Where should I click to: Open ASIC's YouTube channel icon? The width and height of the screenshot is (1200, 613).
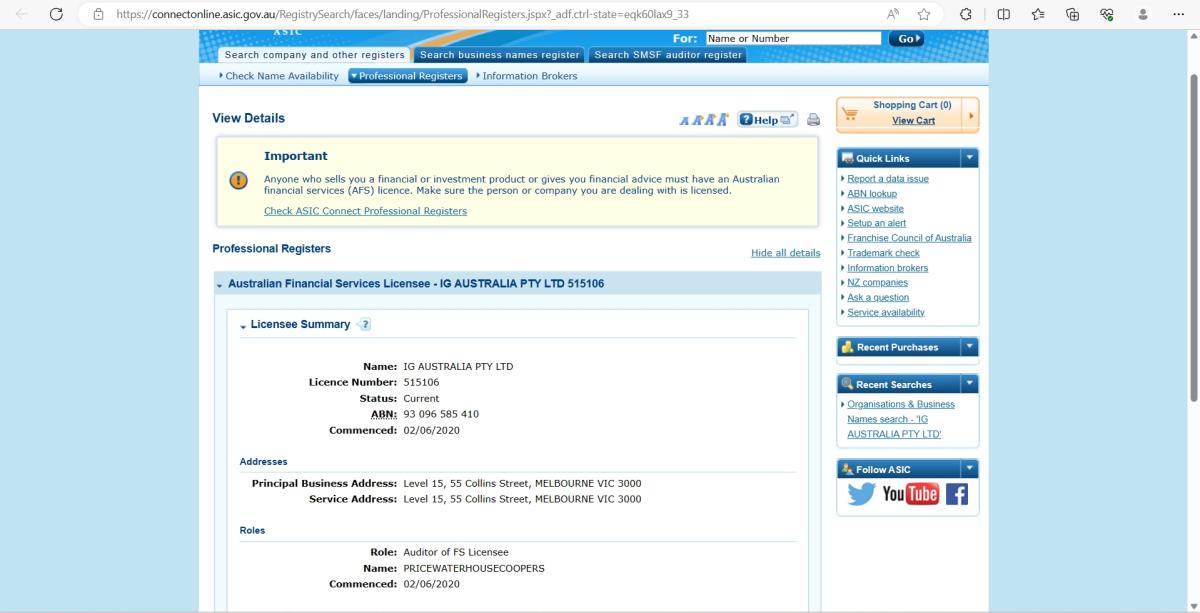[x=910, y=494]
